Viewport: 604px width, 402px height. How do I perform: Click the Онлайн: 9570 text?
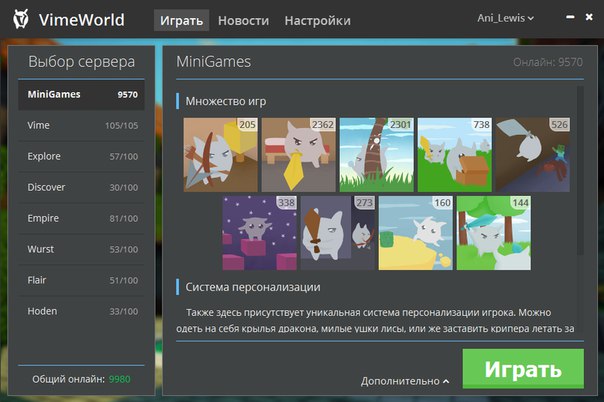tap(548, 62)
